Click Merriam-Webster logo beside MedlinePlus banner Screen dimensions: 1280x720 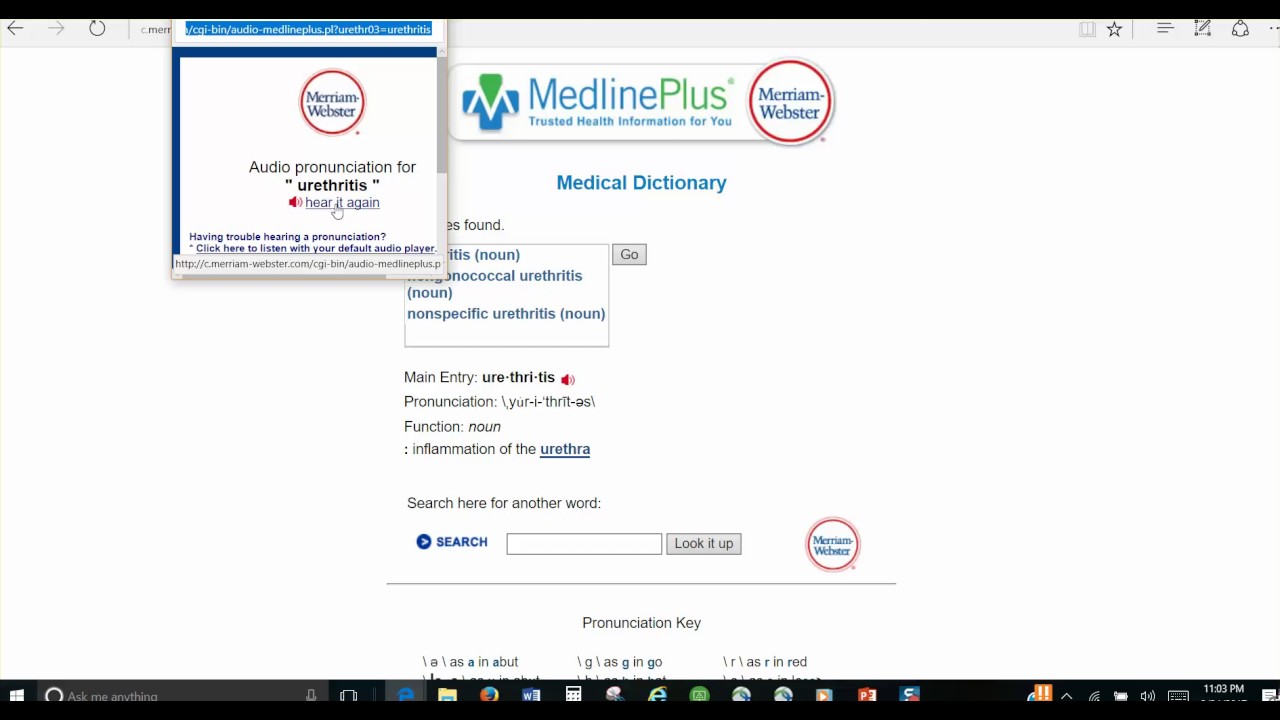point(791,102)
